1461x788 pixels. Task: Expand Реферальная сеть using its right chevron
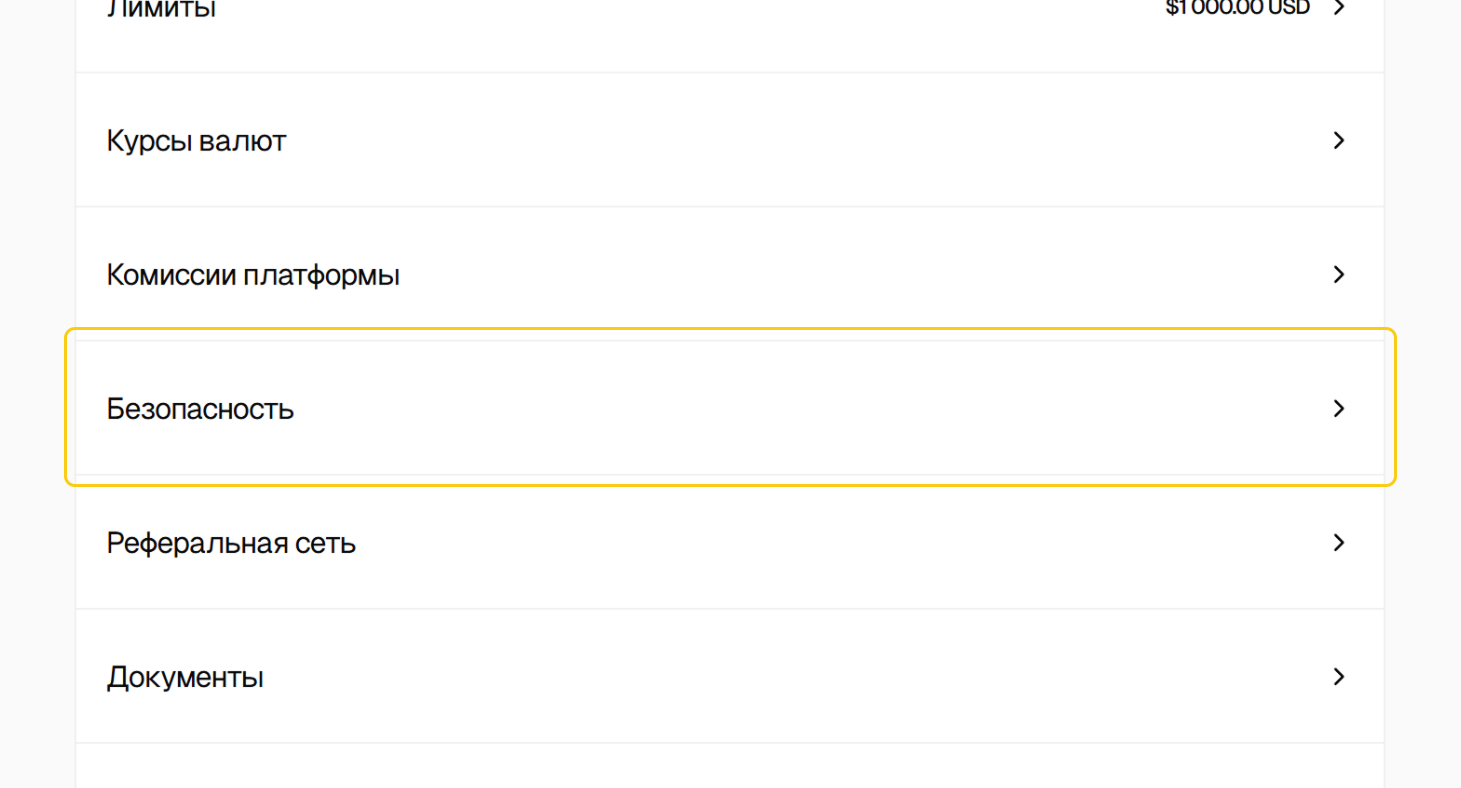1339,543
